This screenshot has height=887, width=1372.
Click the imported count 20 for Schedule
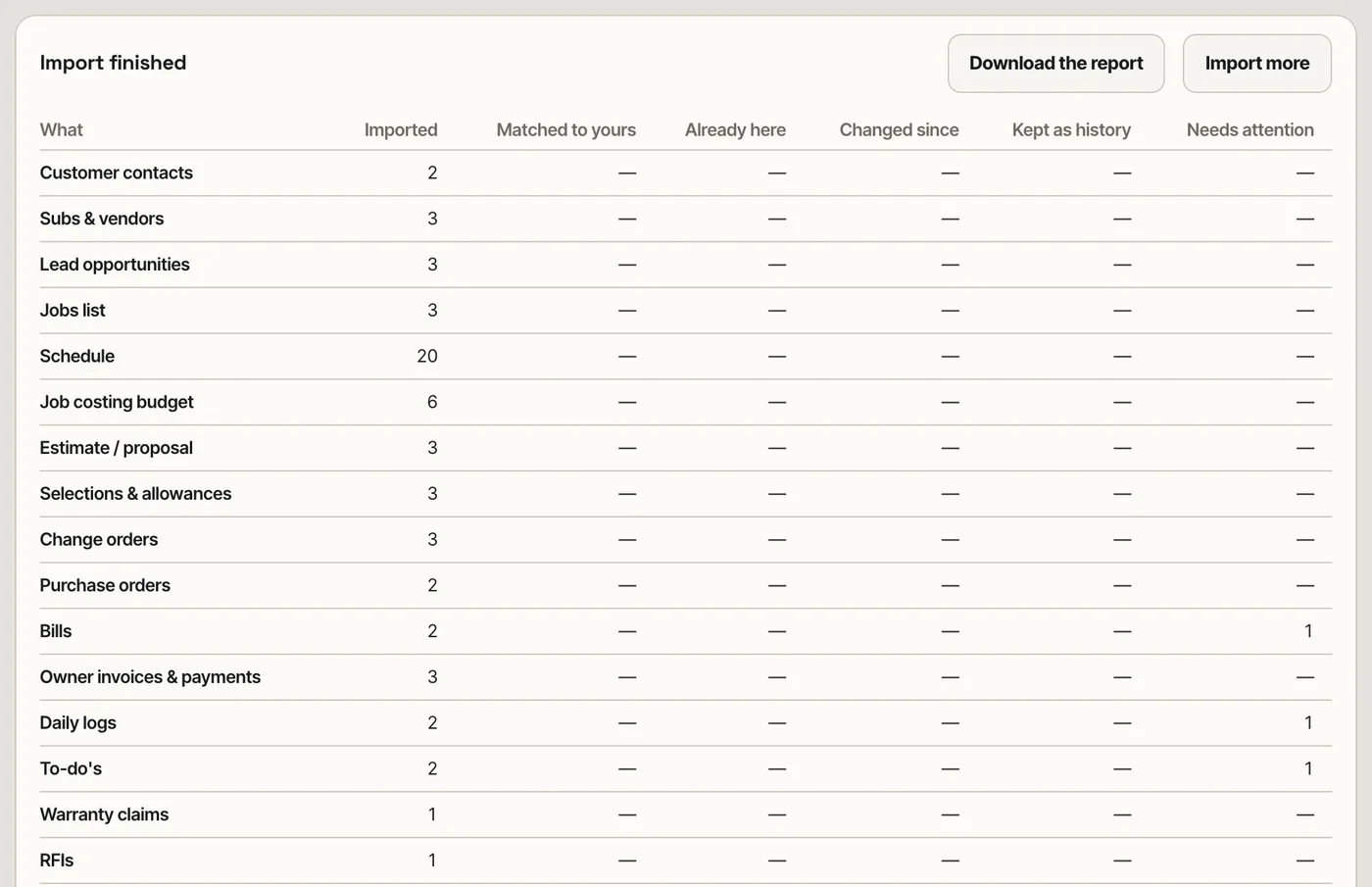(x=427, y=356)
